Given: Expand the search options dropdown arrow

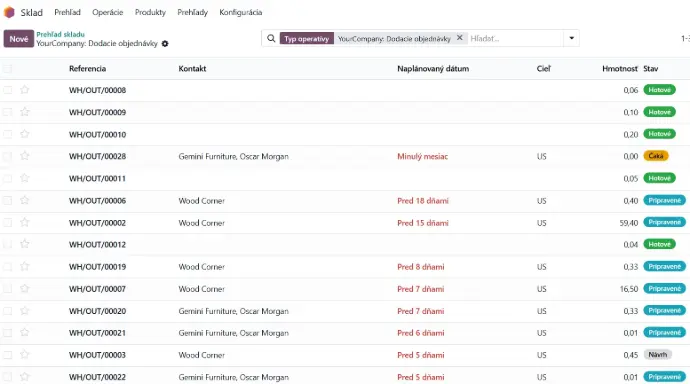Looking at the screenshot, I should point(571,38).
